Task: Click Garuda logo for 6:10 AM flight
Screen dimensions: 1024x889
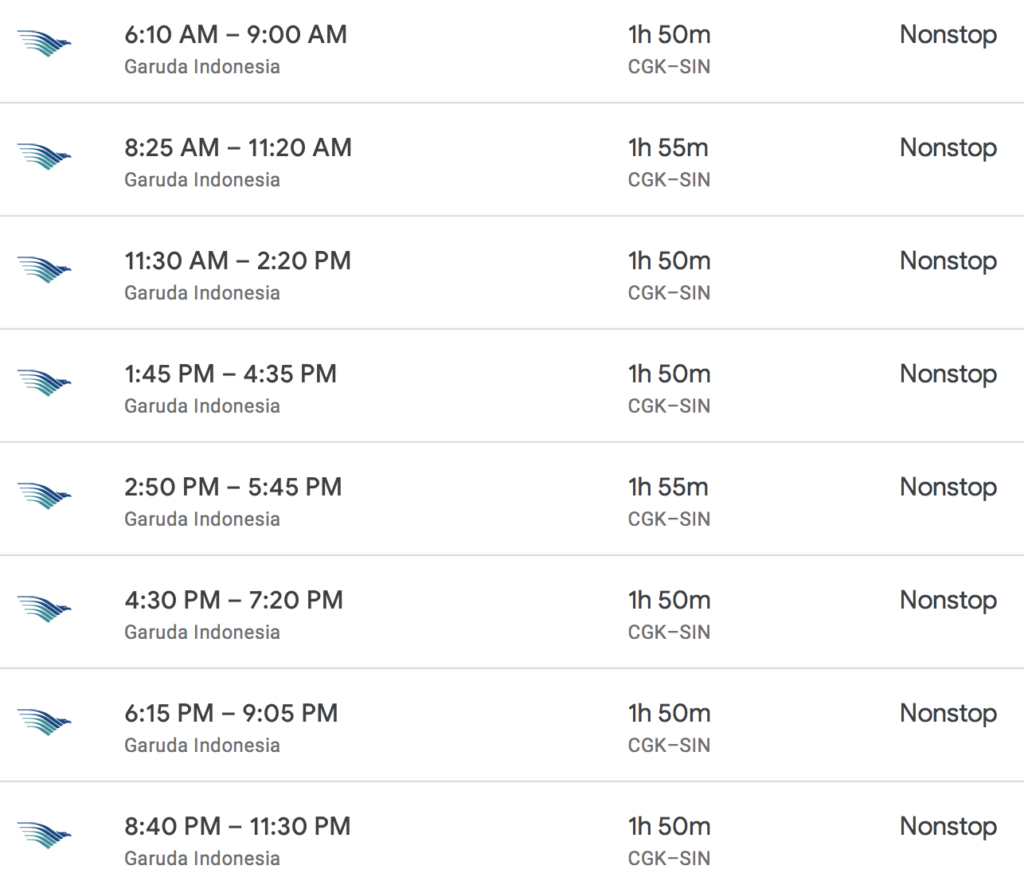Action: point(44,43)
